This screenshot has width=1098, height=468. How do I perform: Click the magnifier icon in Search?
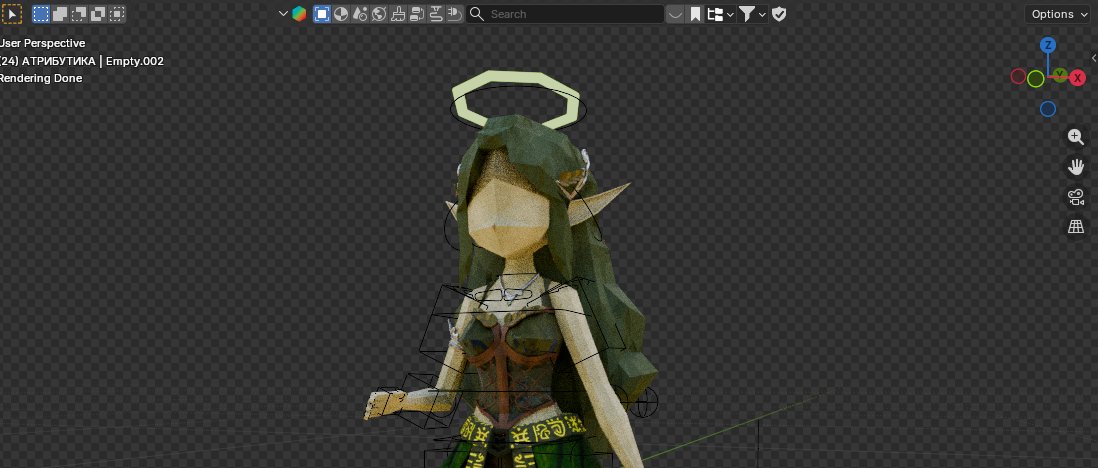coord(477,13)
